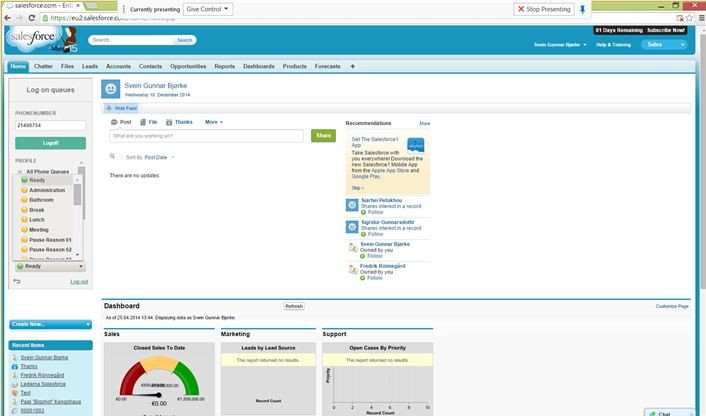706x416 pixels.
Task: Add a new tab with plus icon
Action: [353, 66]
